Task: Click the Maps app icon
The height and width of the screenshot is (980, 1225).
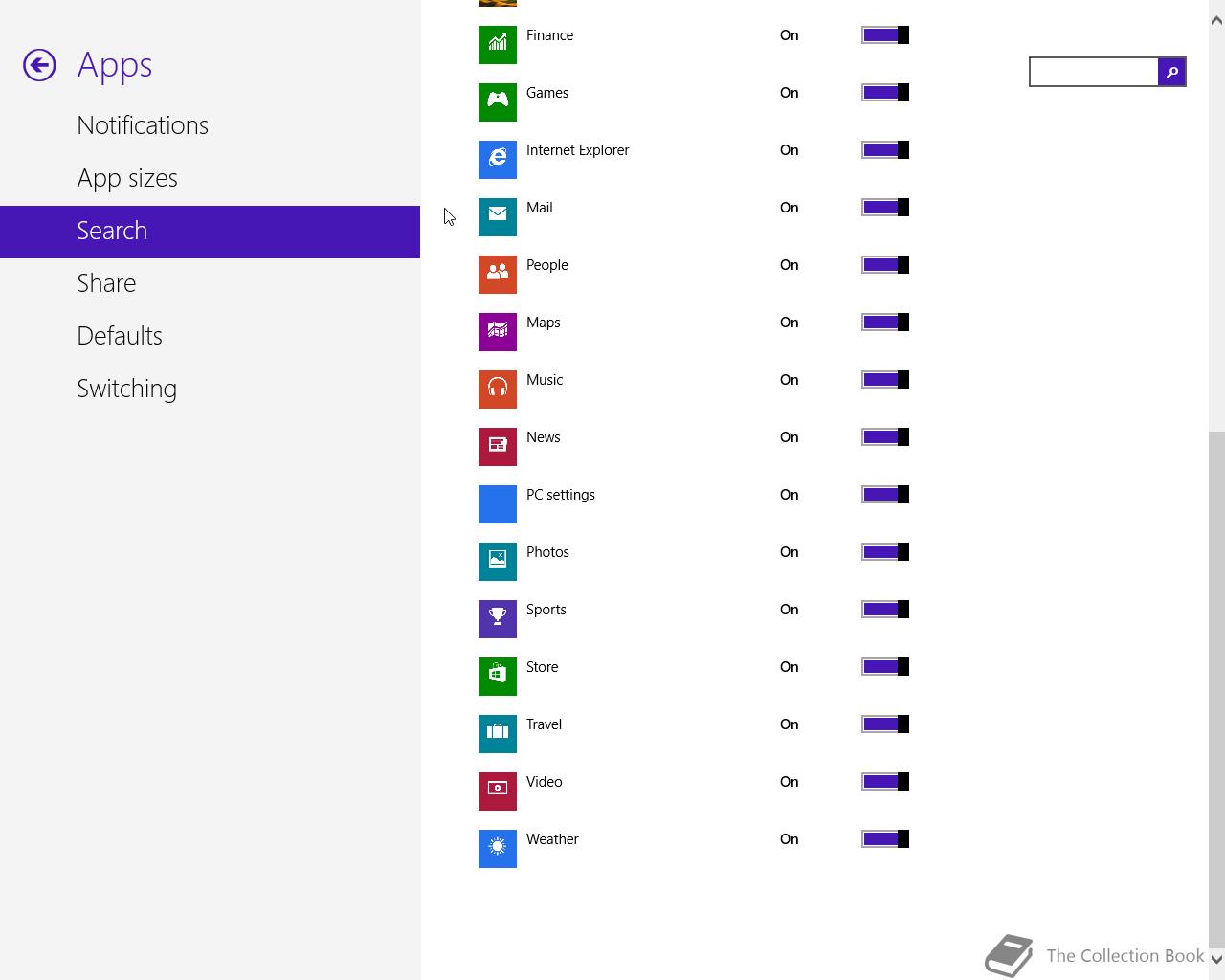Action: 498,332
